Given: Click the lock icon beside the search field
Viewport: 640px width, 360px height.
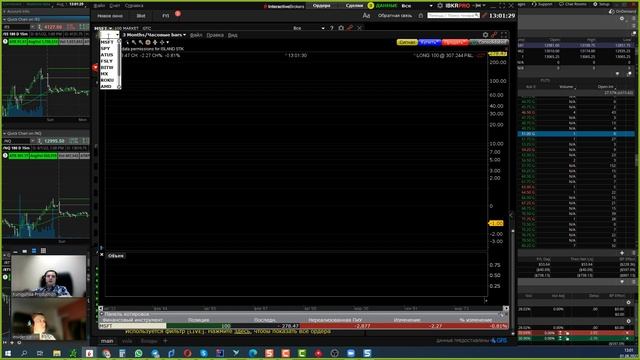Looking at the screenshot, I should click(421, 16).
